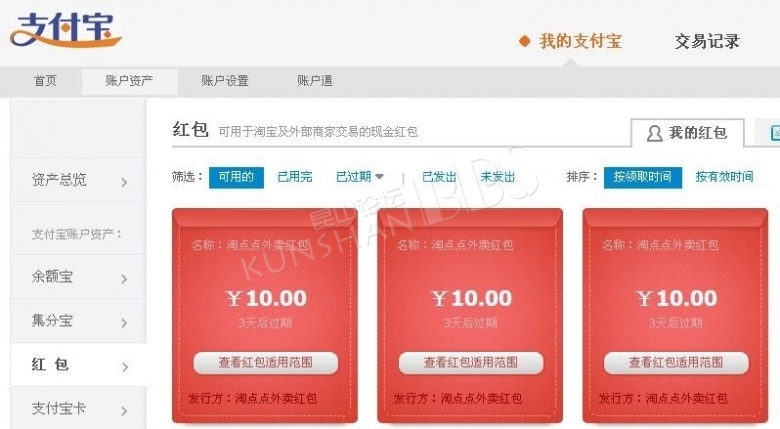Click the person icon in 我的红包 tab
Viewport: 780px width, 429px height.
pyautogui.click(x=655, y=133)
